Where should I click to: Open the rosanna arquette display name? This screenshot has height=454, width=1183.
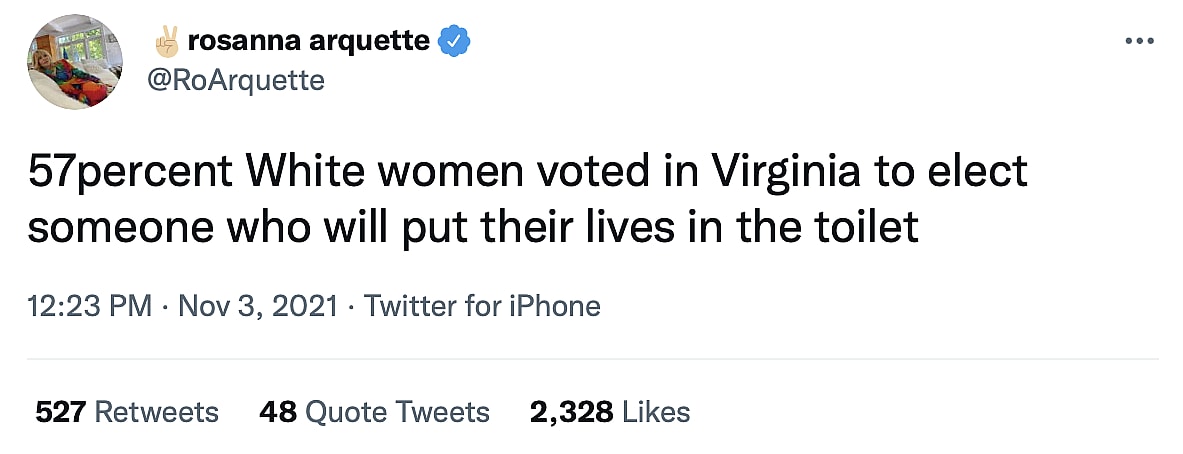[309, 41]
